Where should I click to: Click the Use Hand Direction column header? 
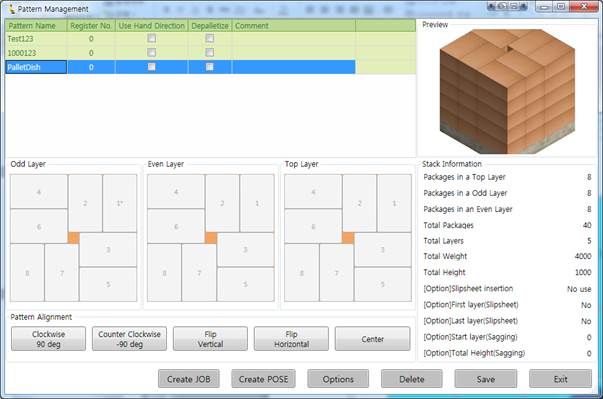pos(152,26)
